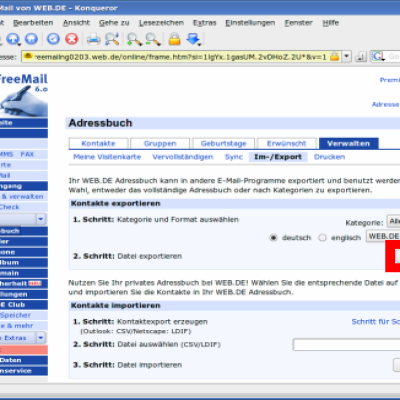
Task: Open the Vervollständigen sub-tab
Action: pos(183,157)
